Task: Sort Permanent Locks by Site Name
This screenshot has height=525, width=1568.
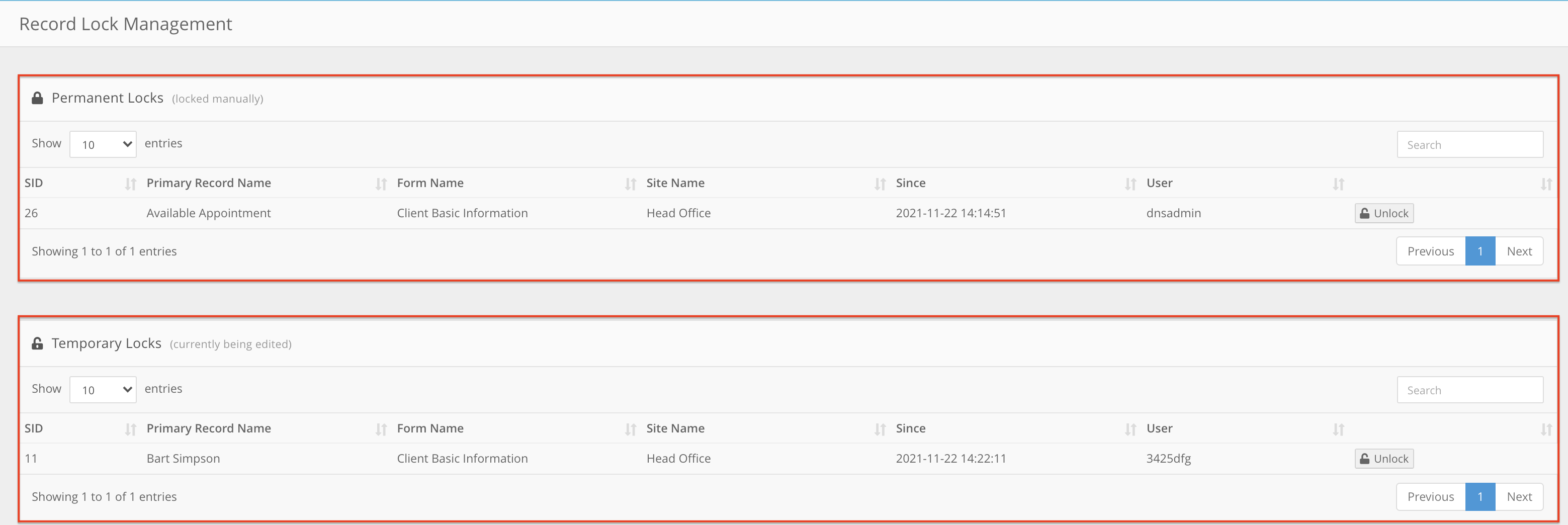Action: coord(766,183)
